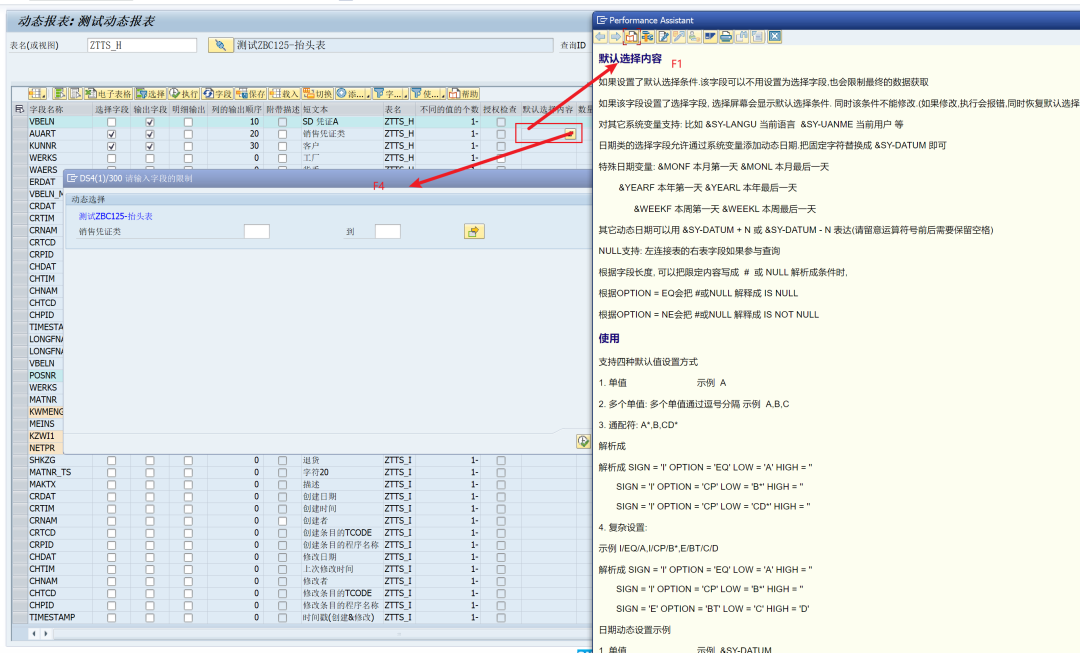This screenshot has width=1080, height=653.
Task: Click the 使用 heading in Performance Assistant
Action: click(609, 338)
